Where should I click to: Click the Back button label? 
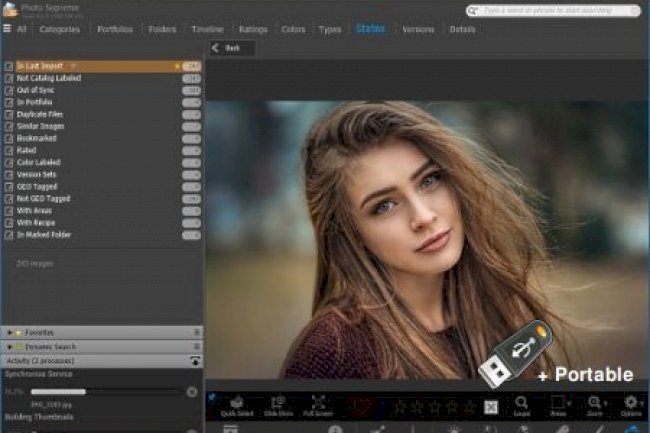tap(233, 48)
